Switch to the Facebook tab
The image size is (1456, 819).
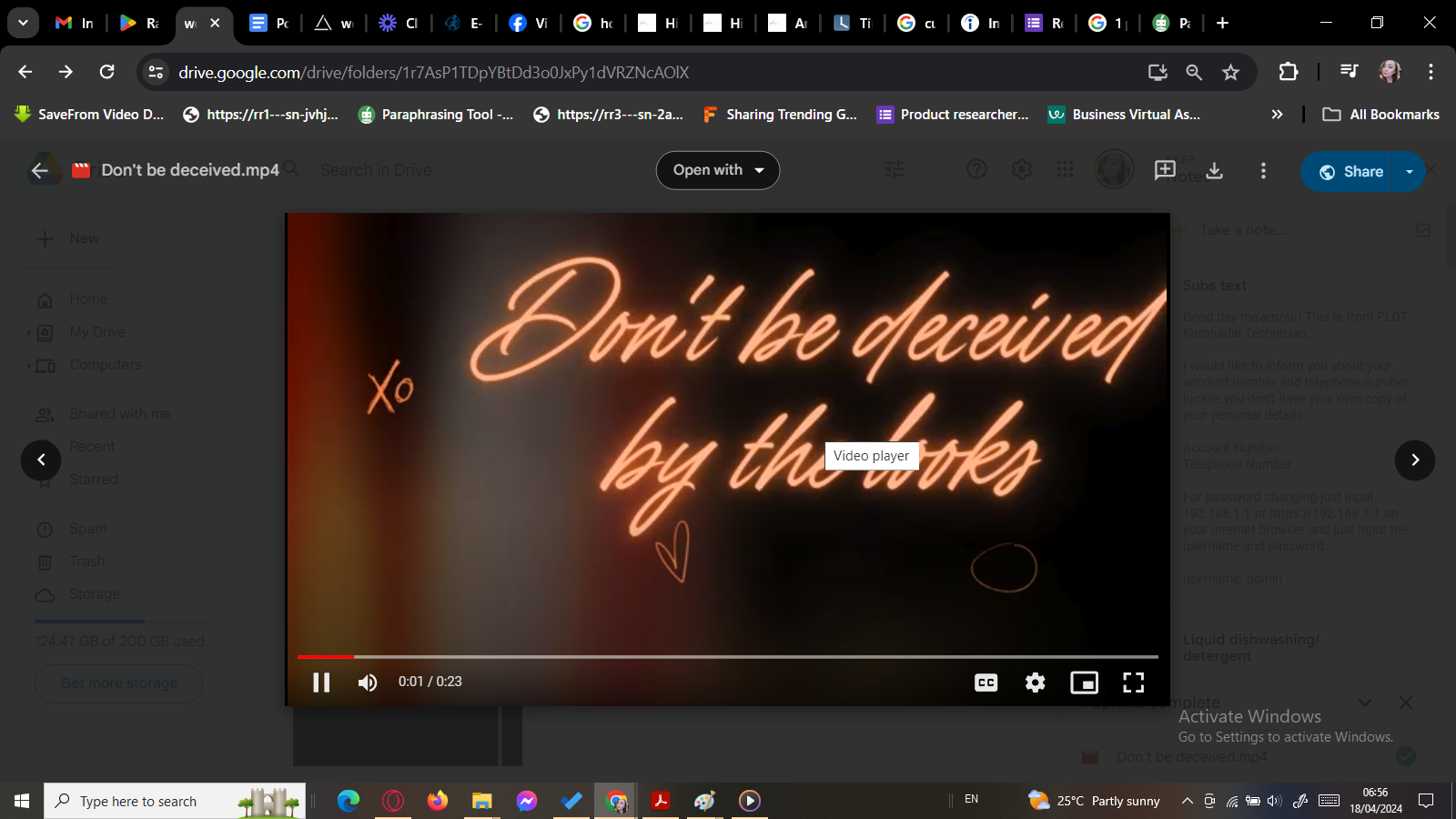click(529, 23)
